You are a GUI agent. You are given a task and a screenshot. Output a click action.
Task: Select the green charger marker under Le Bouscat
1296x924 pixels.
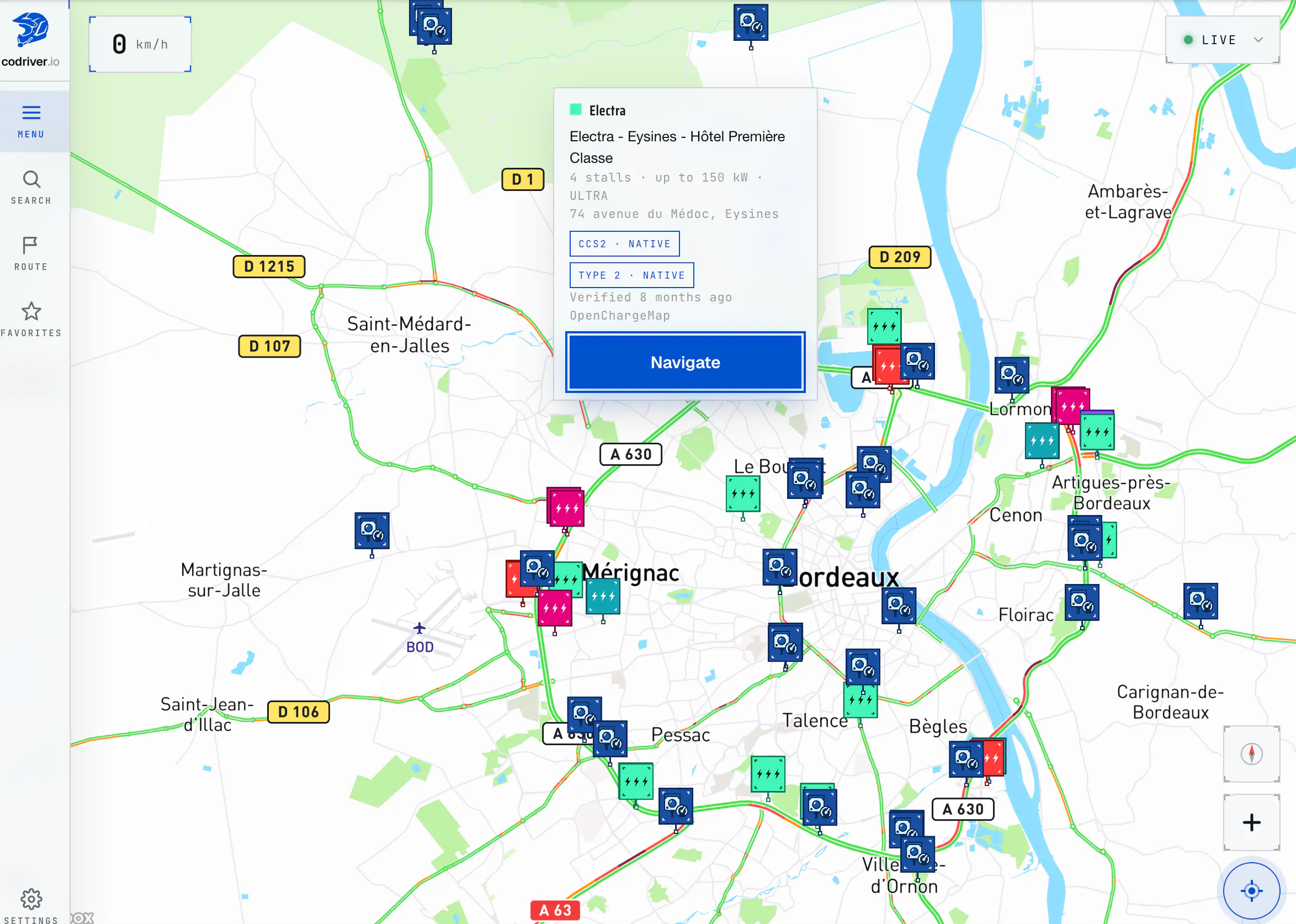click(743, 493)
